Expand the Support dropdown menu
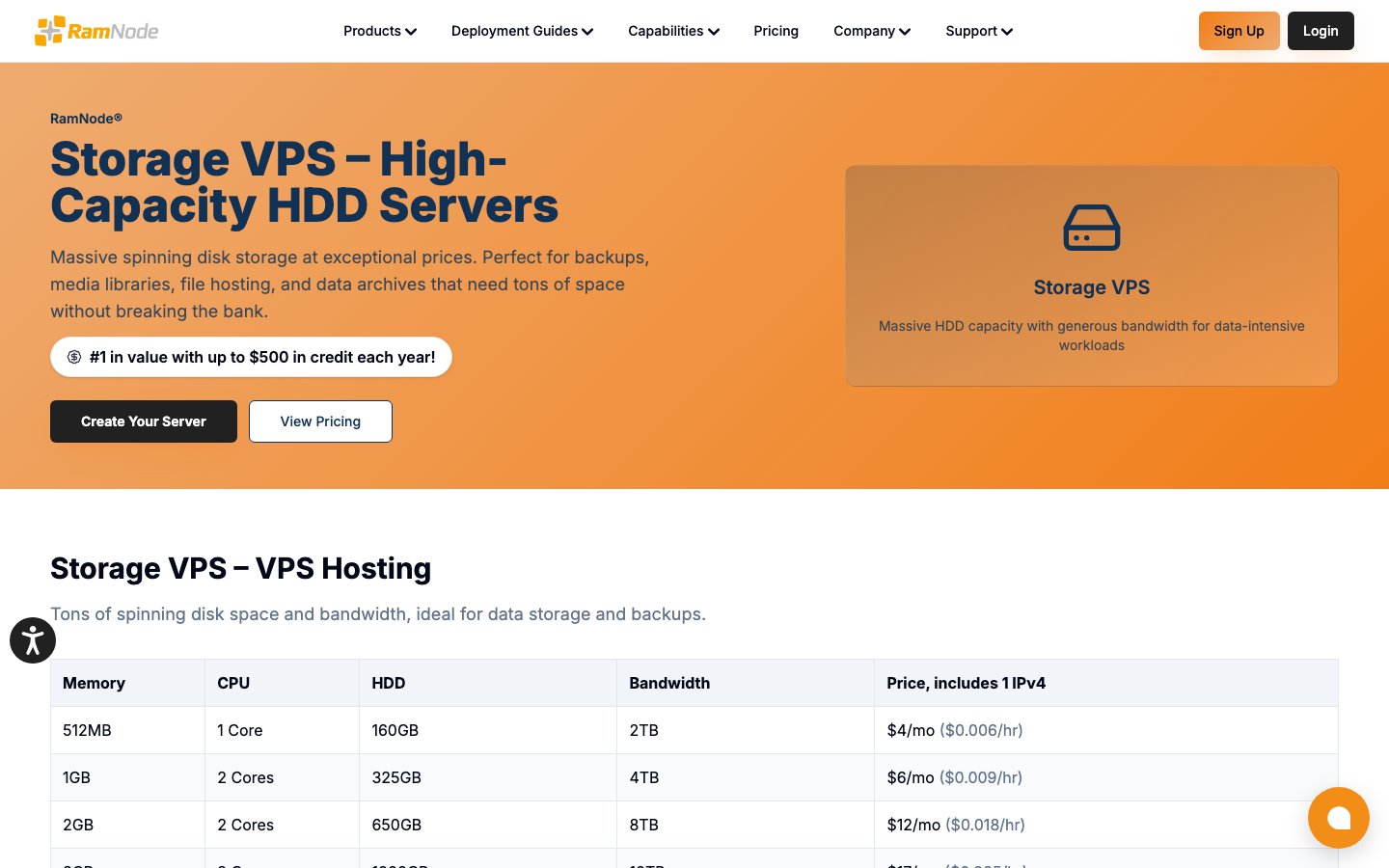The height and width of the screenshot is (868, 1389). (979, 31)
